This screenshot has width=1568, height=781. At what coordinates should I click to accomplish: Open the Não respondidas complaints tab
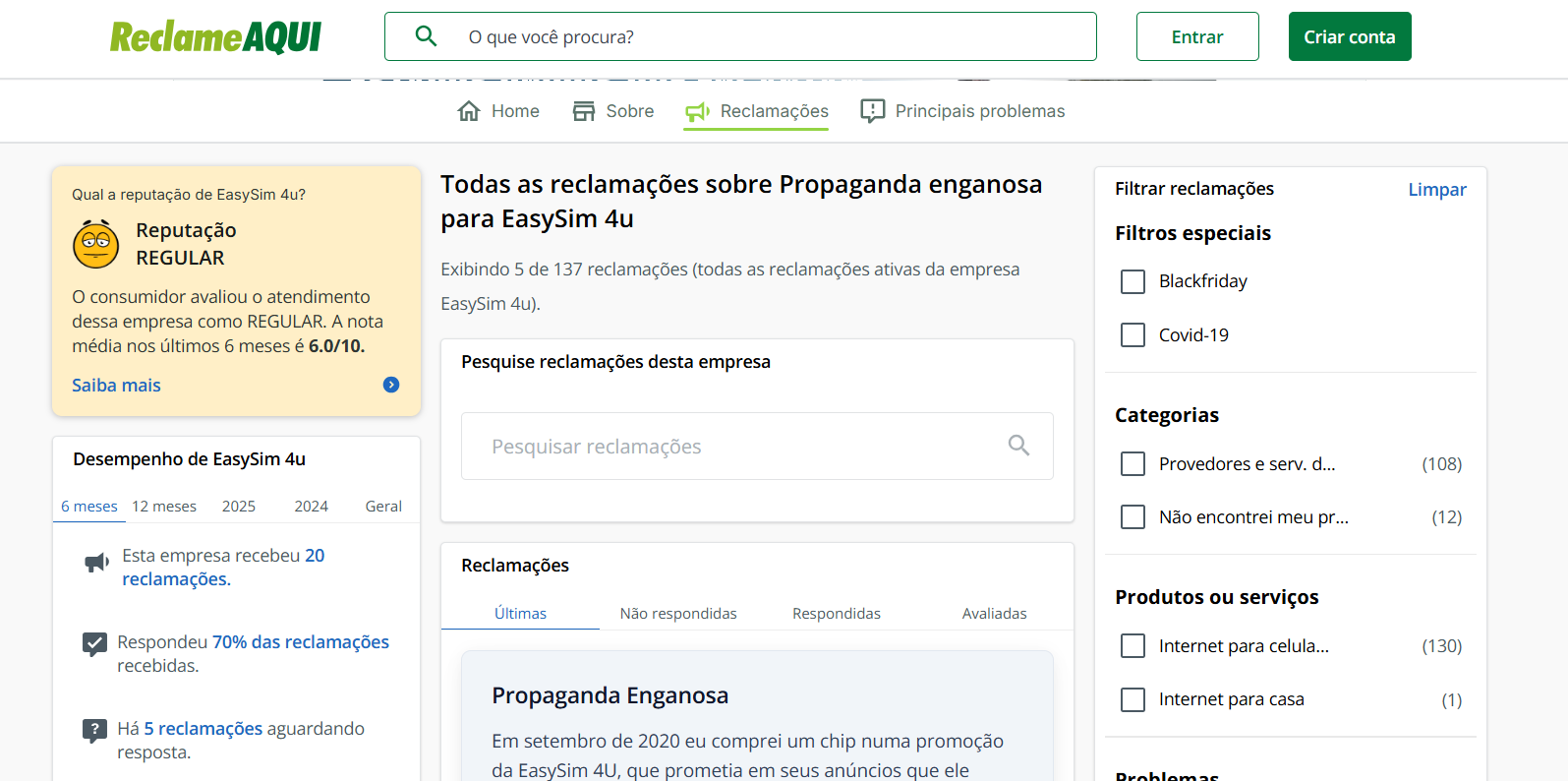[678, 614]
